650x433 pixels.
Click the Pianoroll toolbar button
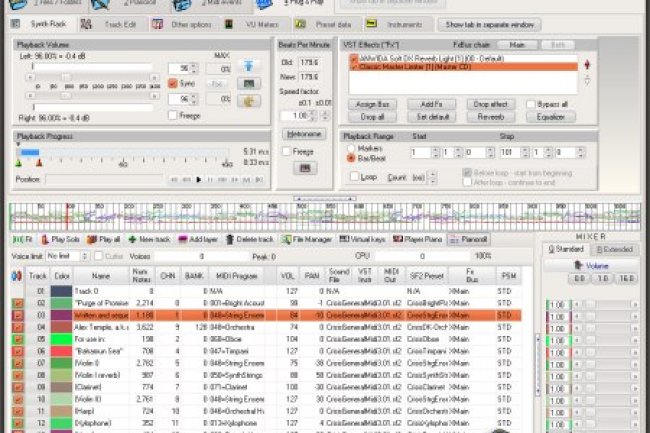coord(469,239)
